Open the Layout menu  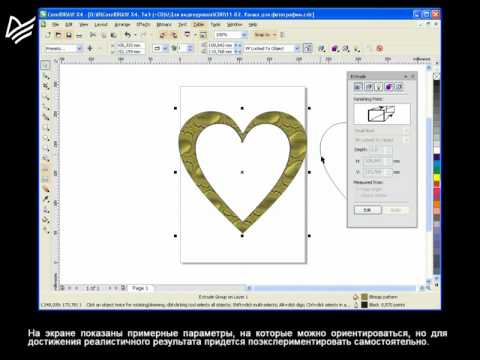click(x=101, y=25)
